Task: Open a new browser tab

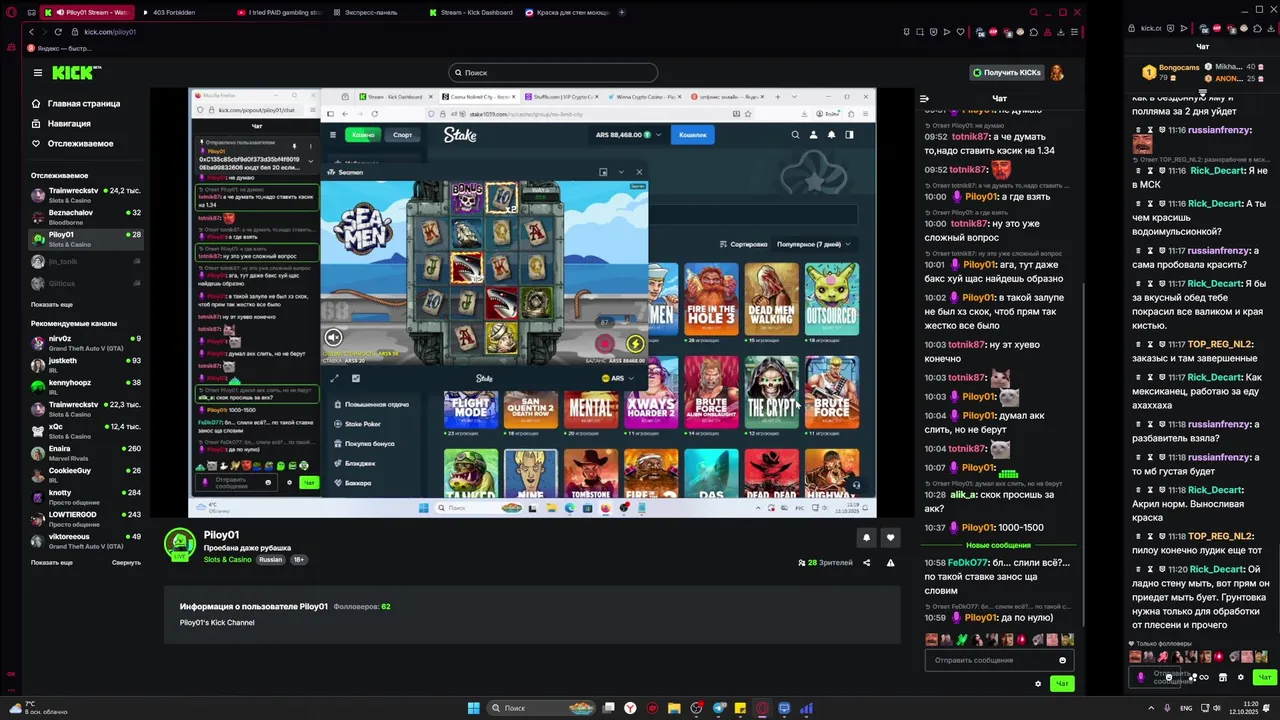Action: pos(622,12)
